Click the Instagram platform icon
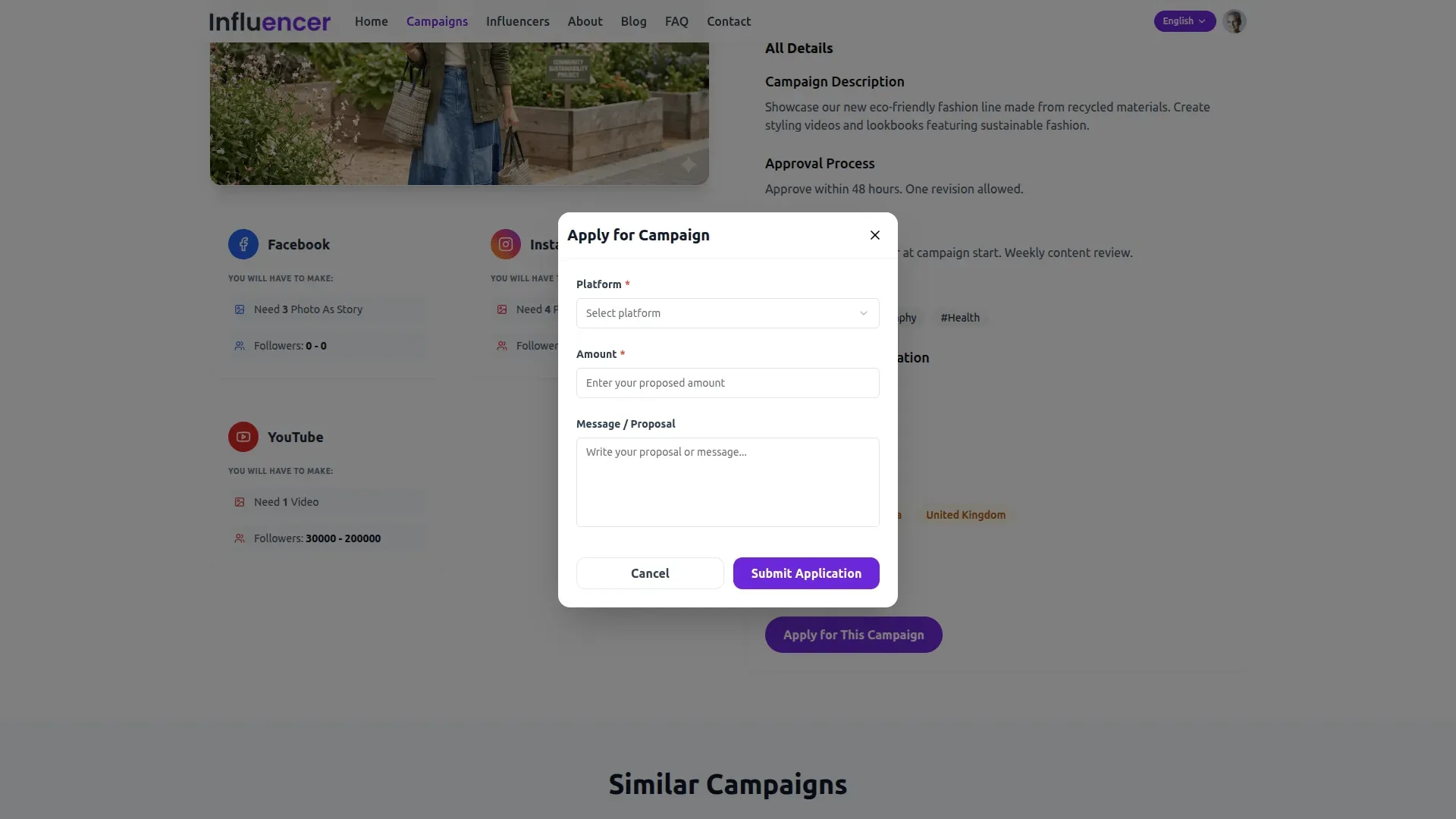 (x=505, y=244)
